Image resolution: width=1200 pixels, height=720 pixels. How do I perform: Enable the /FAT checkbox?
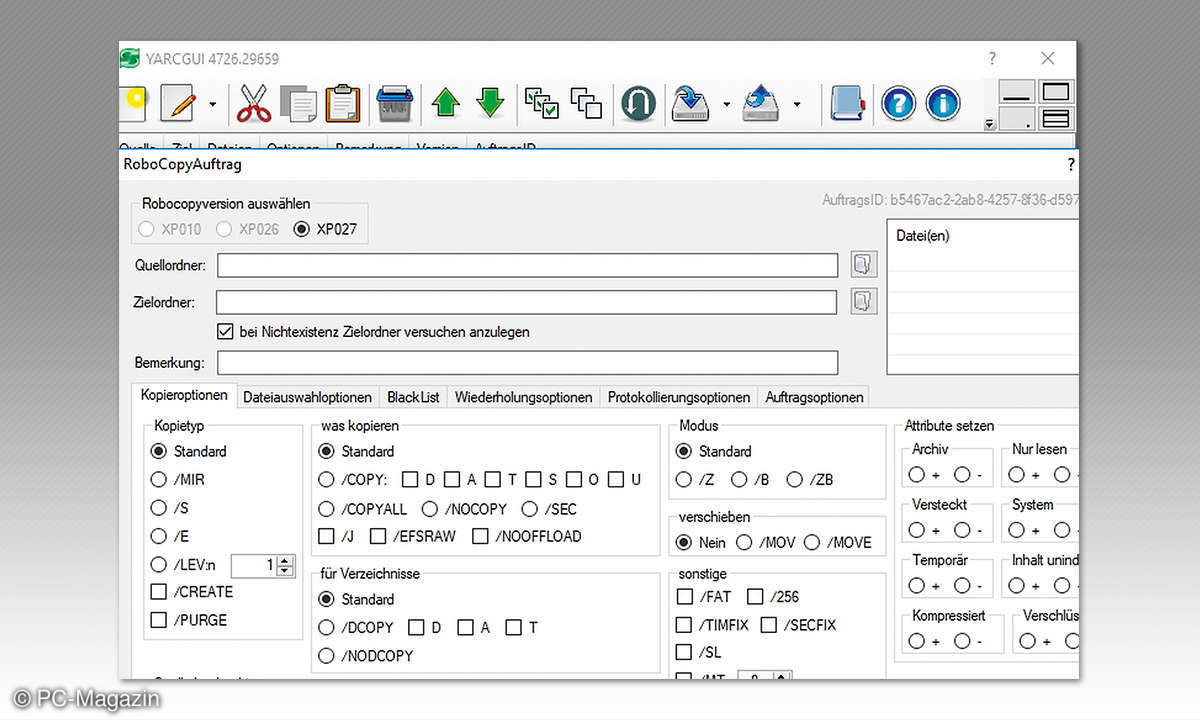(x=684, y=597)
